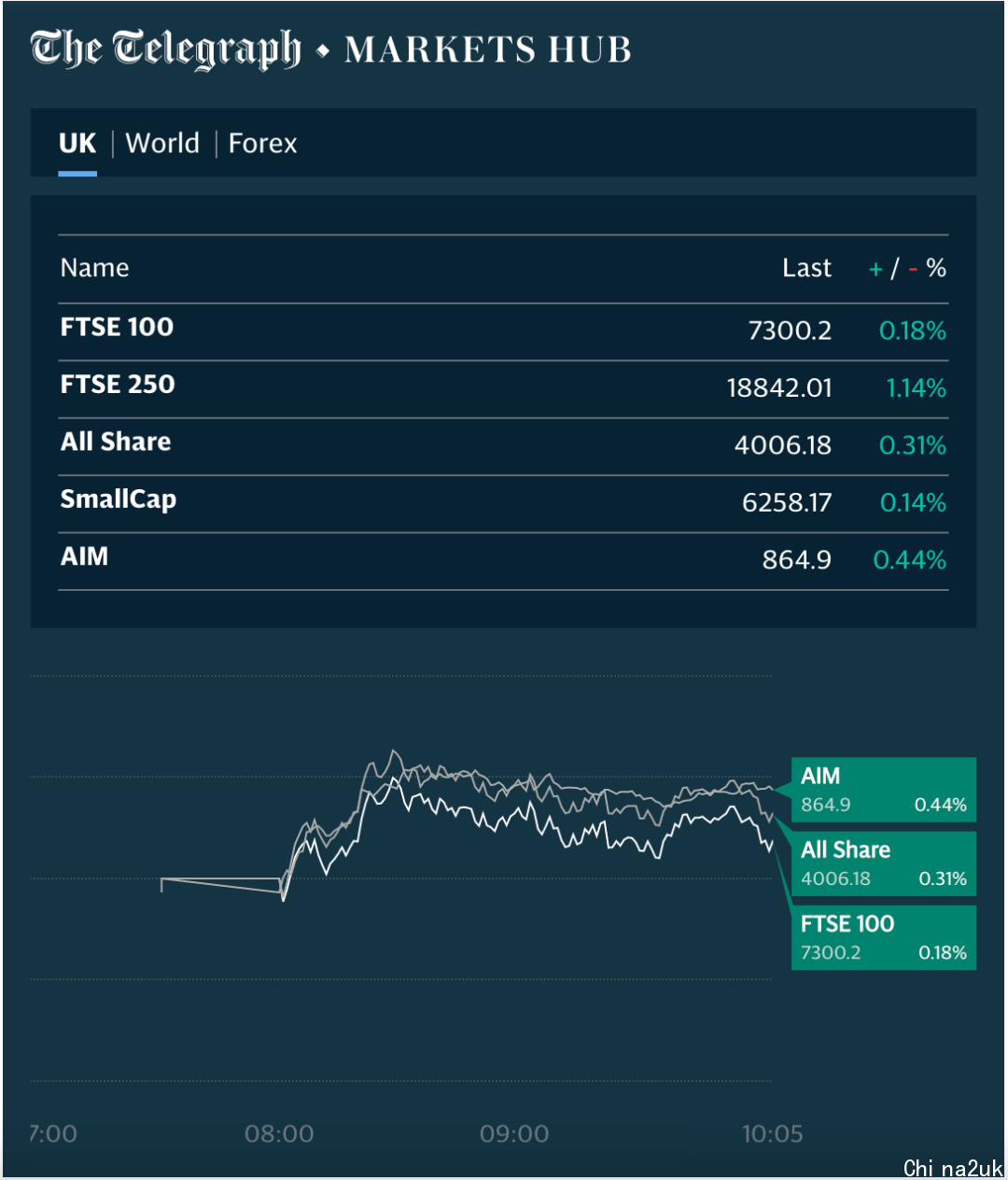1008x1180 pixels.
Task: Click the 09:00 time axis label
Action: [514, 1134]
